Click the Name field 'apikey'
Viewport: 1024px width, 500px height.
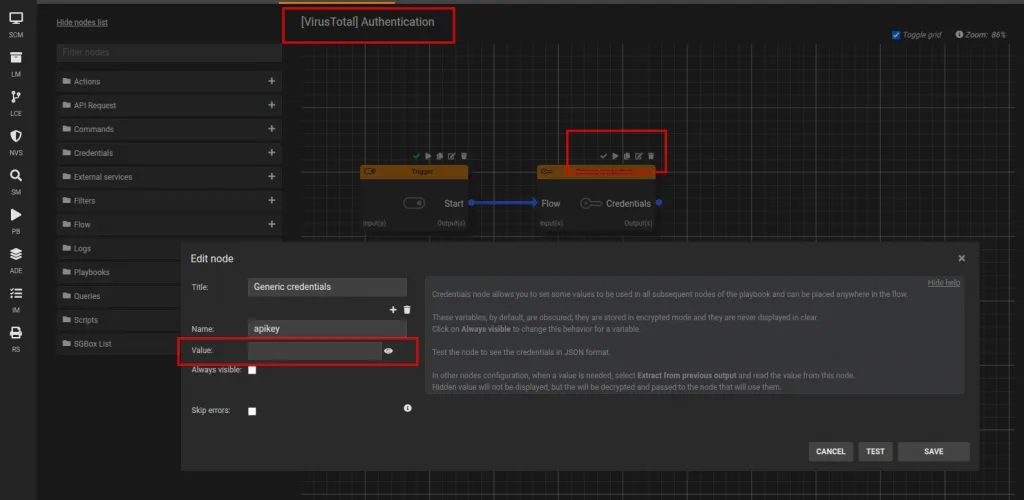click(327, 329)
